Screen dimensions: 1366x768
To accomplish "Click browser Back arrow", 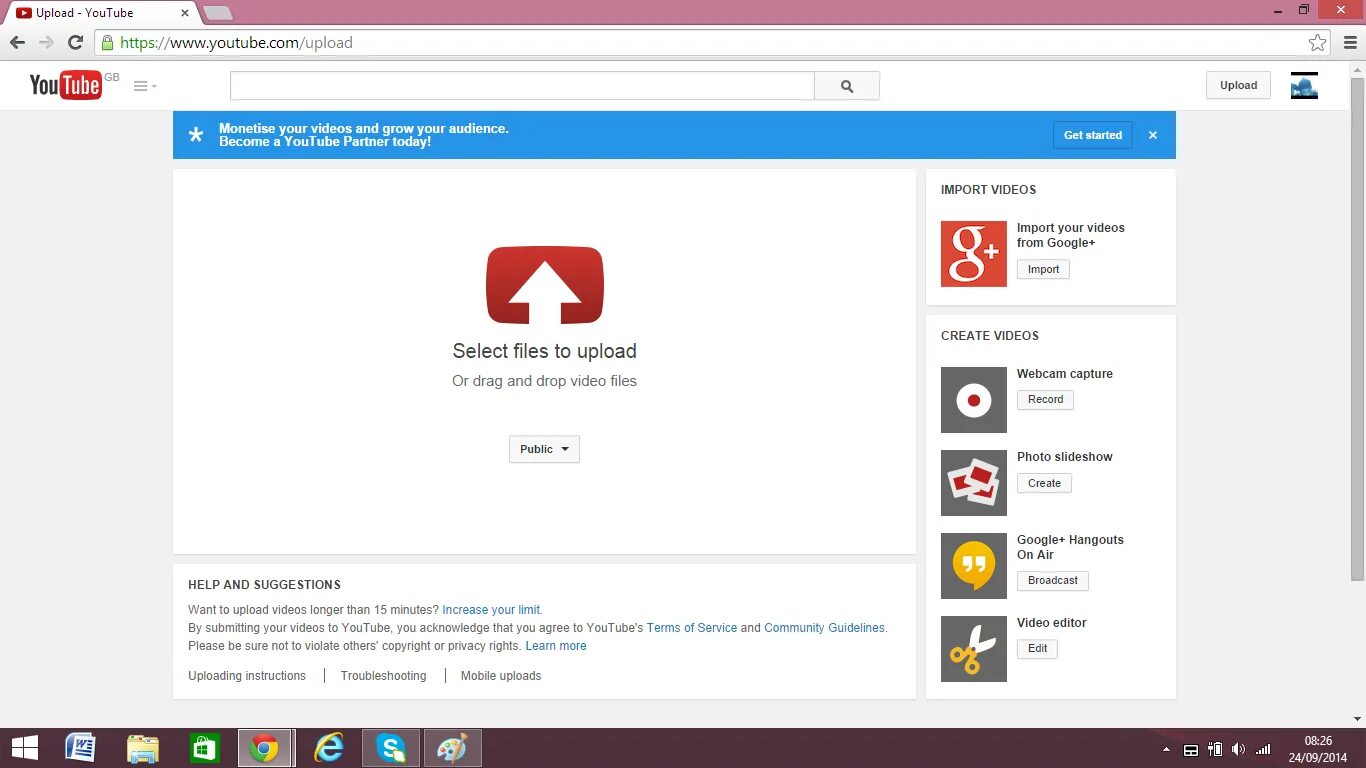I will pos(17,43).
